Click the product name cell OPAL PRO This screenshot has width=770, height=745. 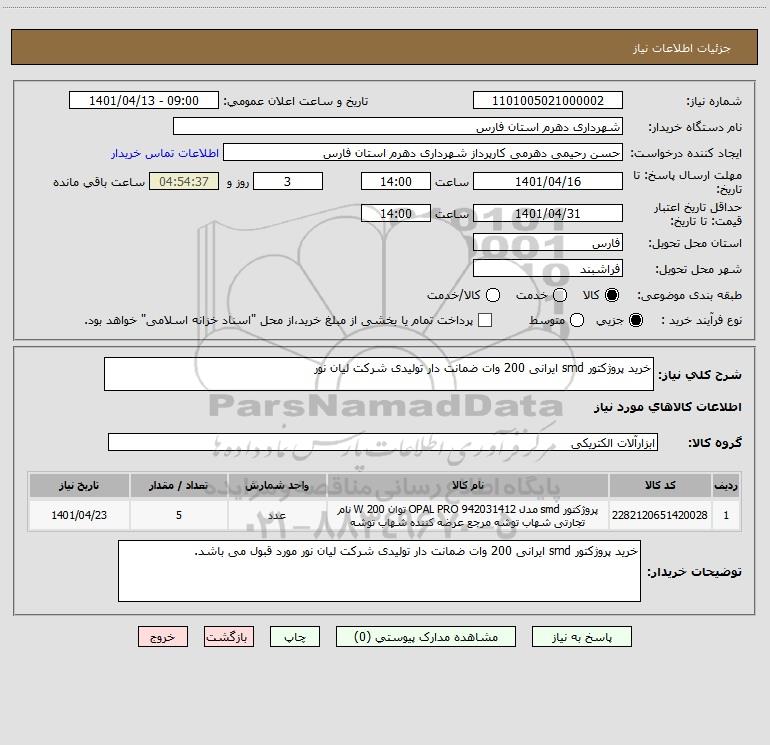point(468,515)
